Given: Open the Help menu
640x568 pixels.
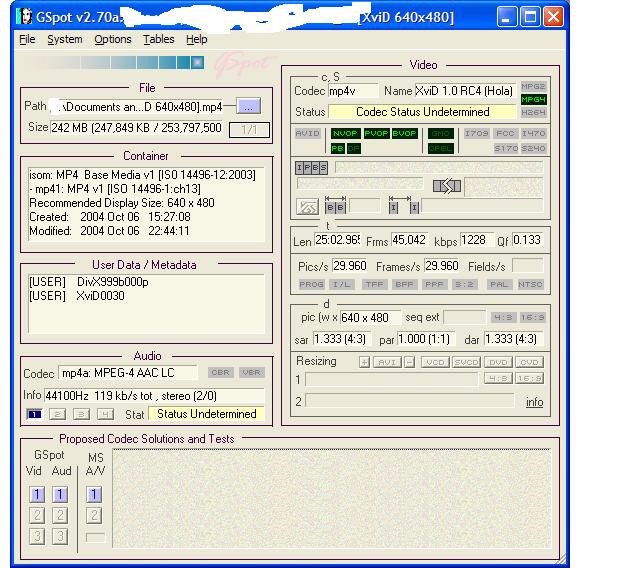Looking at the screenshot, I should (197, 40).
